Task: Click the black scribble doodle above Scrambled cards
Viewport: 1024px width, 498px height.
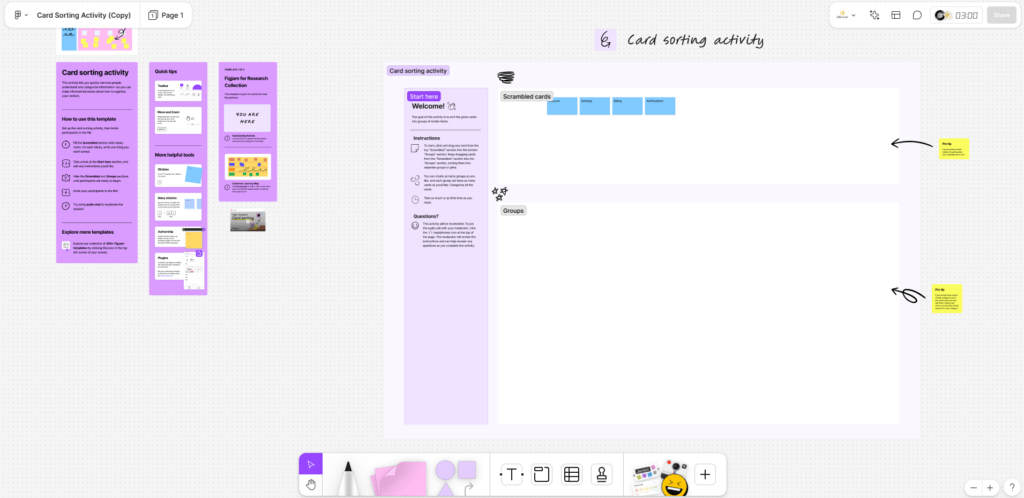Action: click(506, 78)
